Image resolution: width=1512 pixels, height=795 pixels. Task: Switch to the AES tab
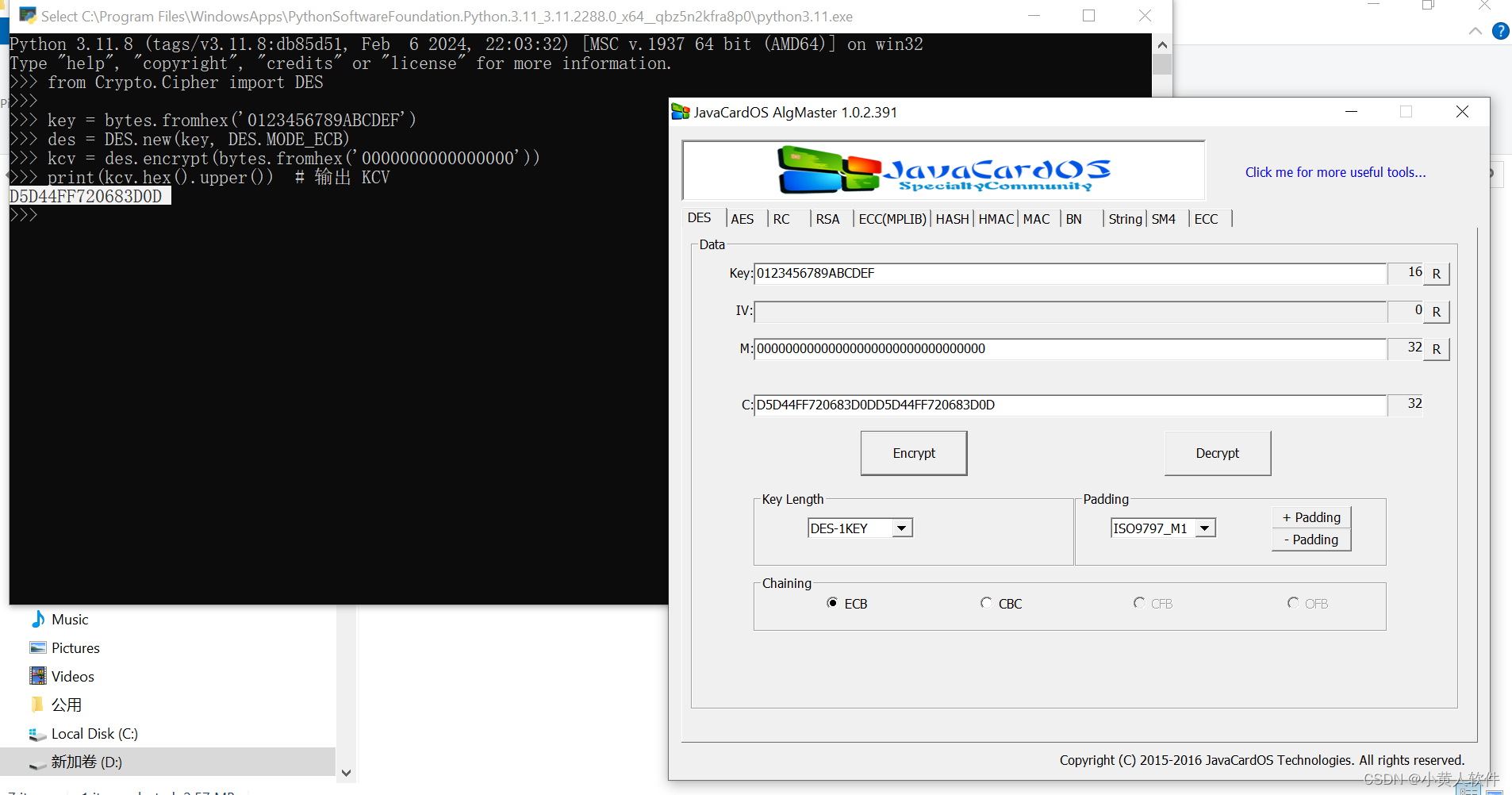click(x=743, y=219)
